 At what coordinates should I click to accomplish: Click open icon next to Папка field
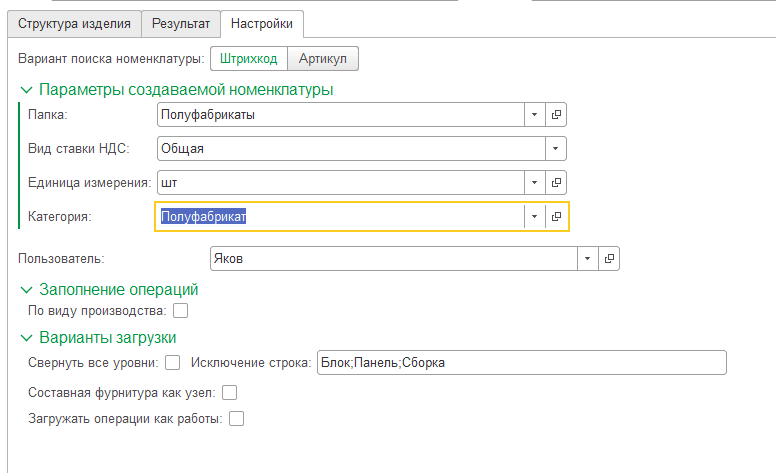[x=556, y=114]
